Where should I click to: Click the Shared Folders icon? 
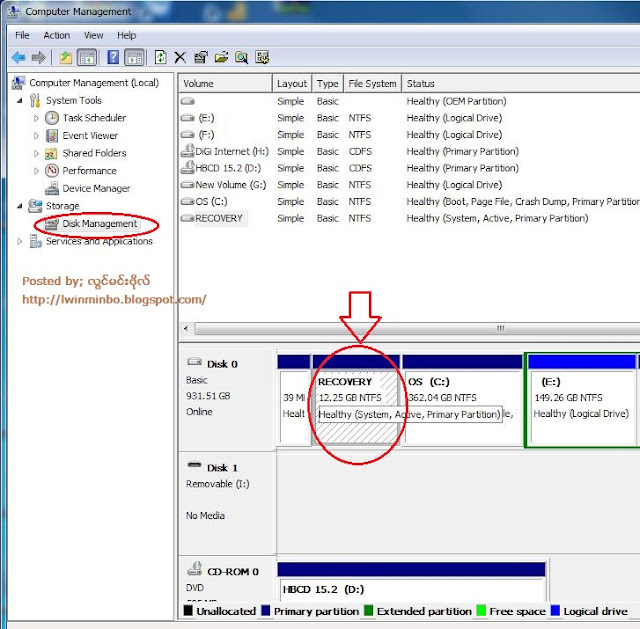point(51,153)
